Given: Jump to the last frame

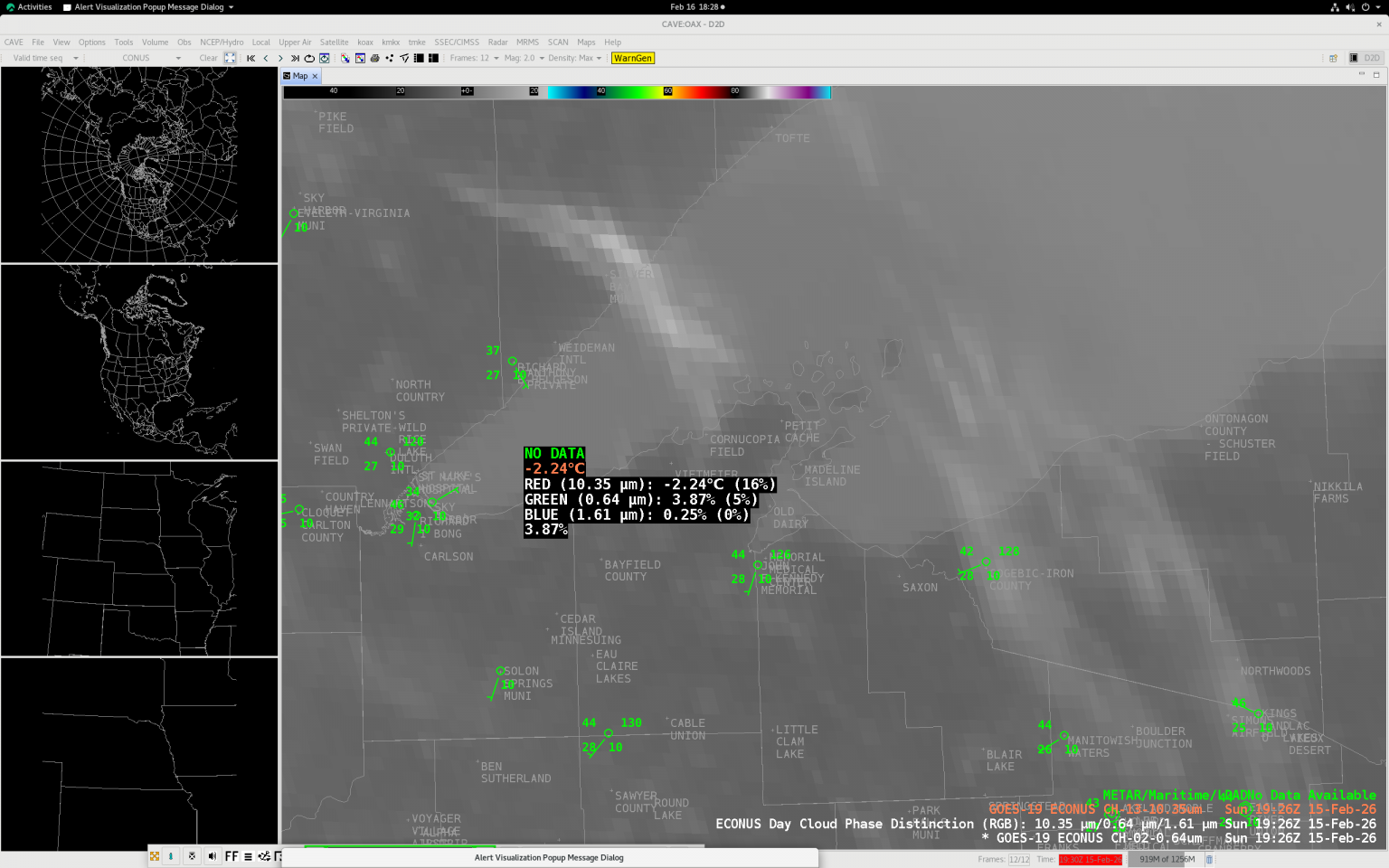Looking at the screenshot, I should point(295,58).
